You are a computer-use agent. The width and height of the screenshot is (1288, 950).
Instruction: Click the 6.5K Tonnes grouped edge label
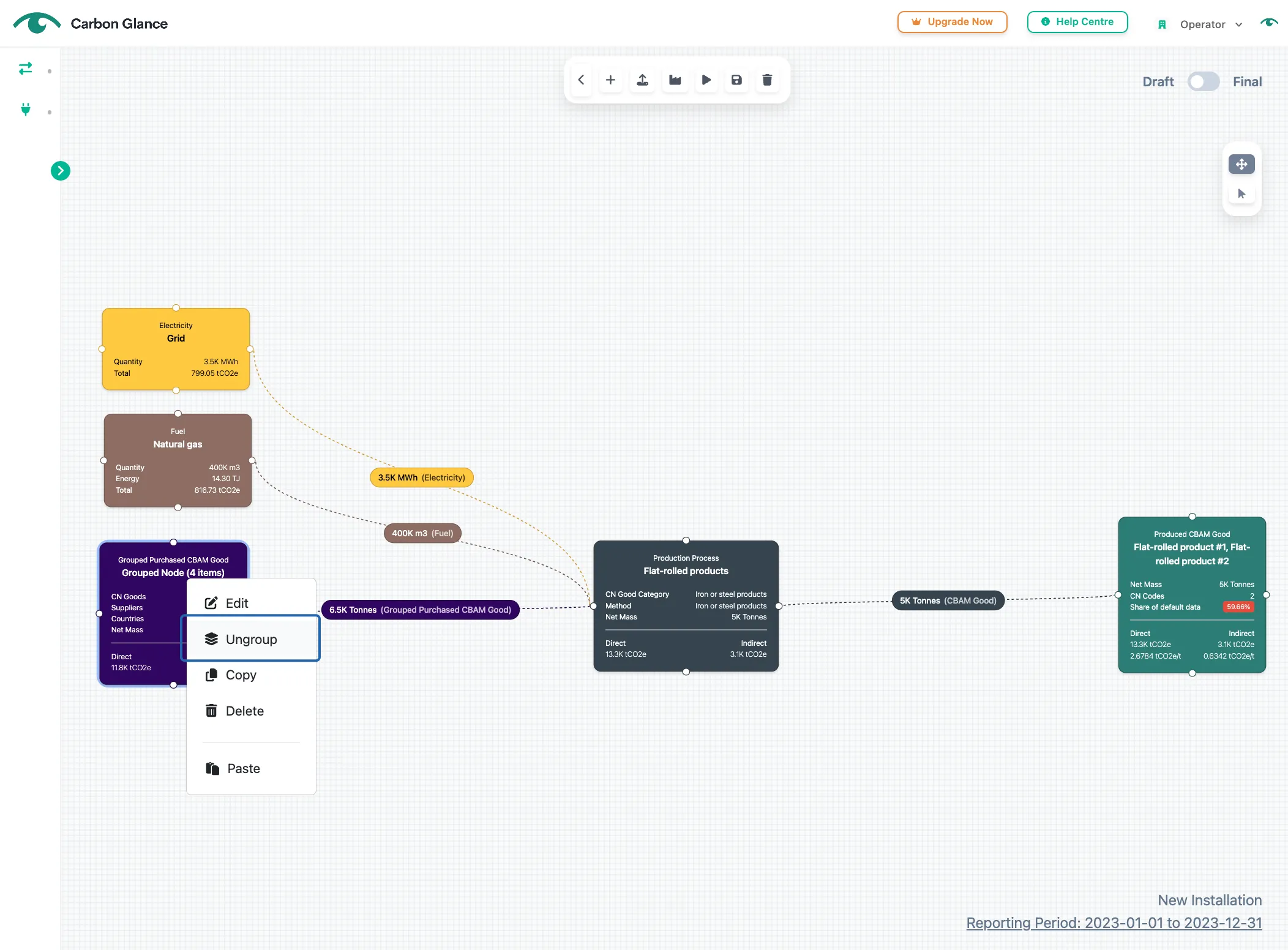420,610
